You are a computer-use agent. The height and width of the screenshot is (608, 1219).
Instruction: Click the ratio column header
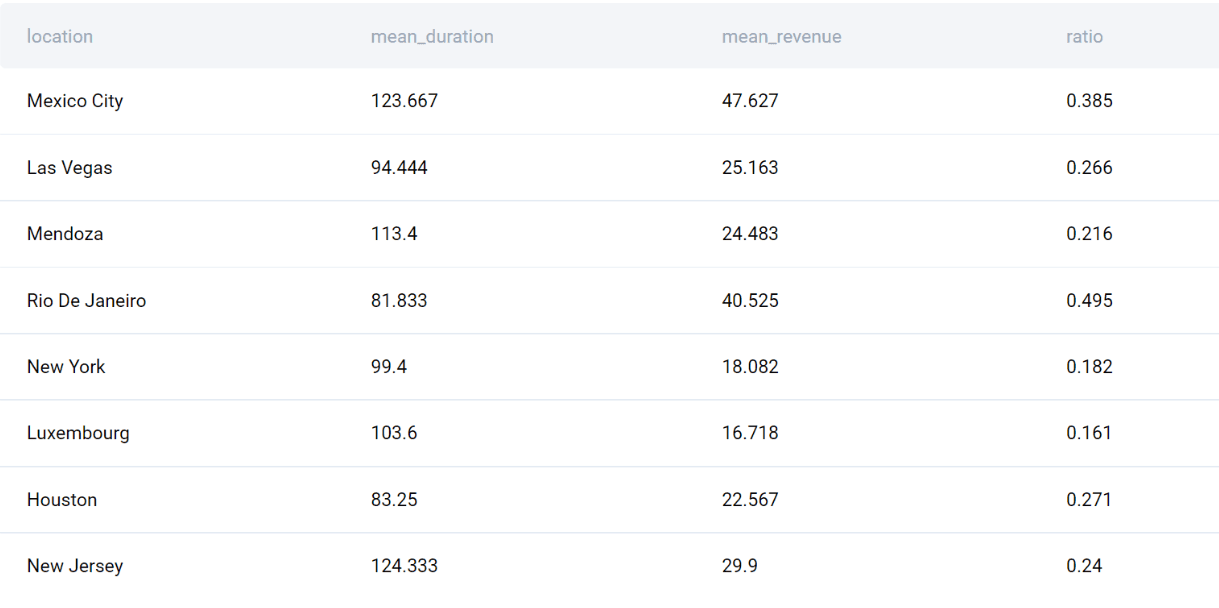1084,37
